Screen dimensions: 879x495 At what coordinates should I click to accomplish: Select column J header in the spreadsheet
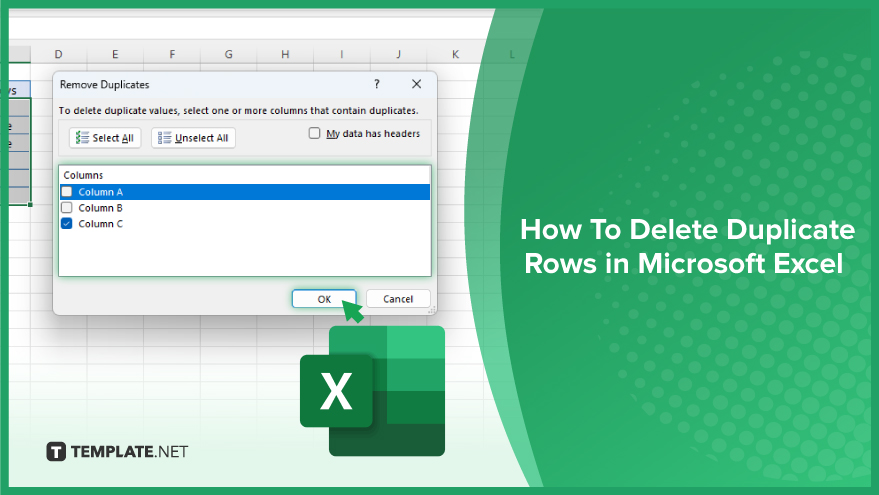[399, 54]
